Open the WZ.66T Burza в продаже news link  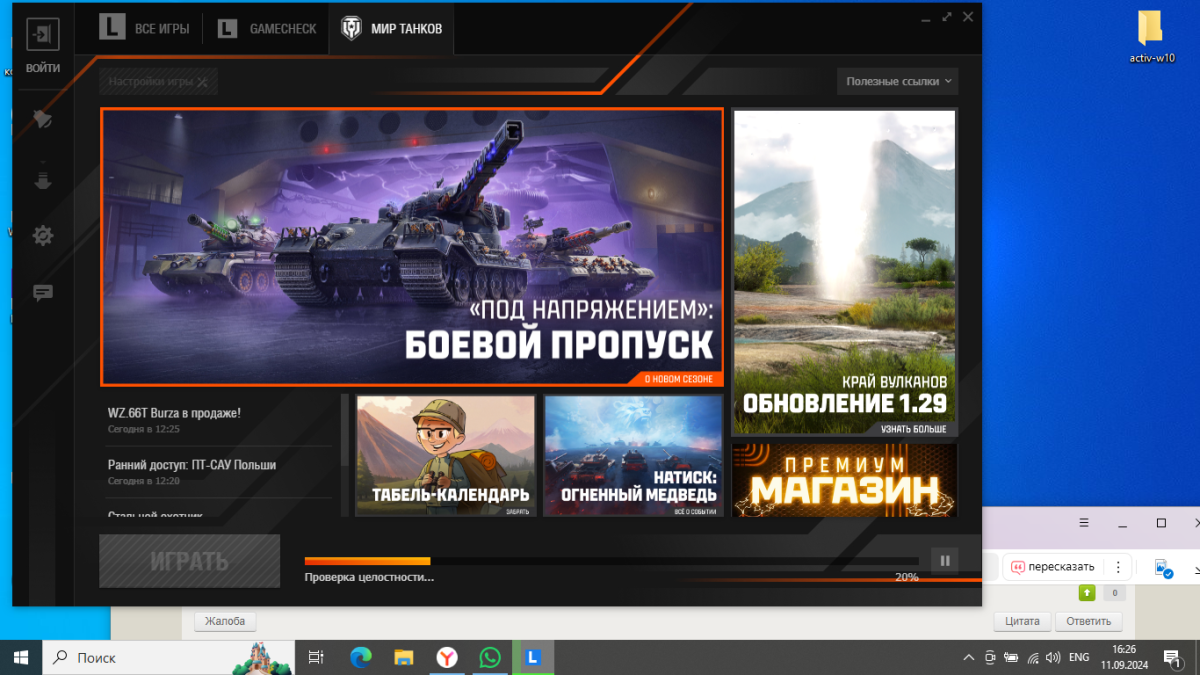(x=174, y=412)
